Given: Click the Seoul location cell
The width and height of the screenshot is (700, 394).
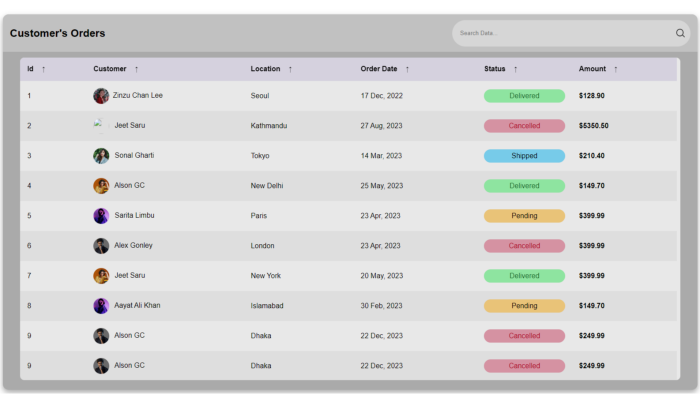Looking at the screenshot, I should click(260, 96).
